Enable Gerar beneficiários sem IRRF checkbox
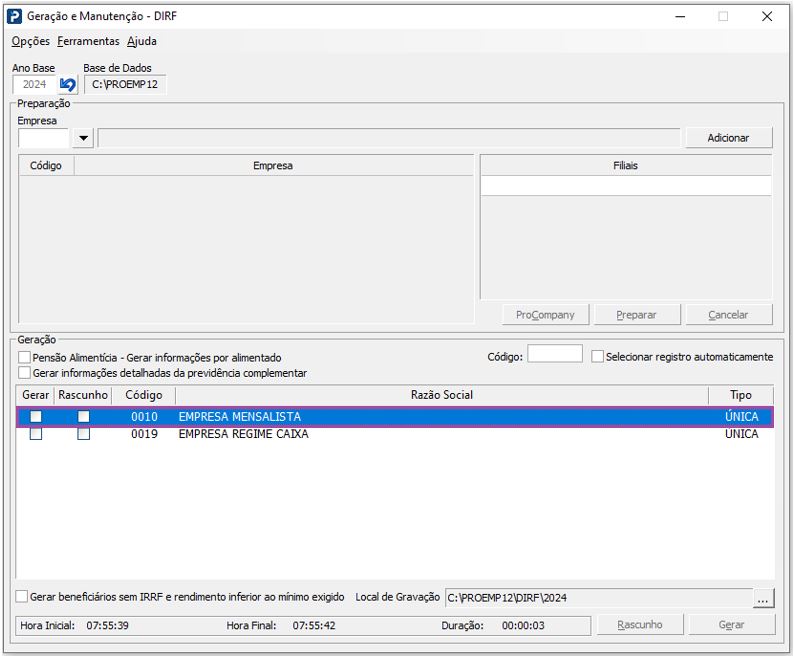The image size is (794, 656). point(22,596)
